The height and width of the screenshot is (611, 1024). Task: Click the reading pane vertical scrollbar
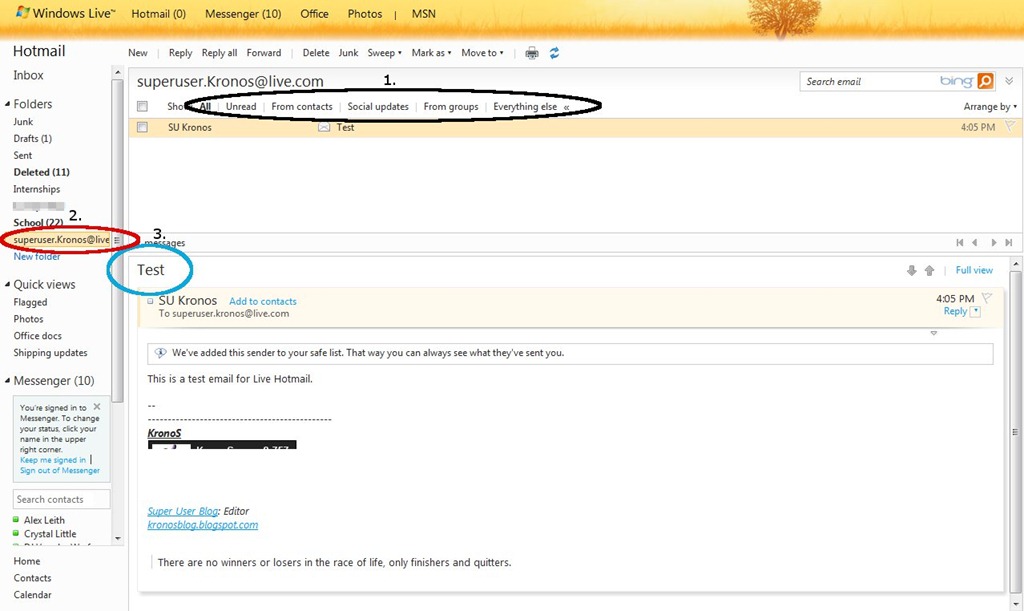pos(1014,431)
